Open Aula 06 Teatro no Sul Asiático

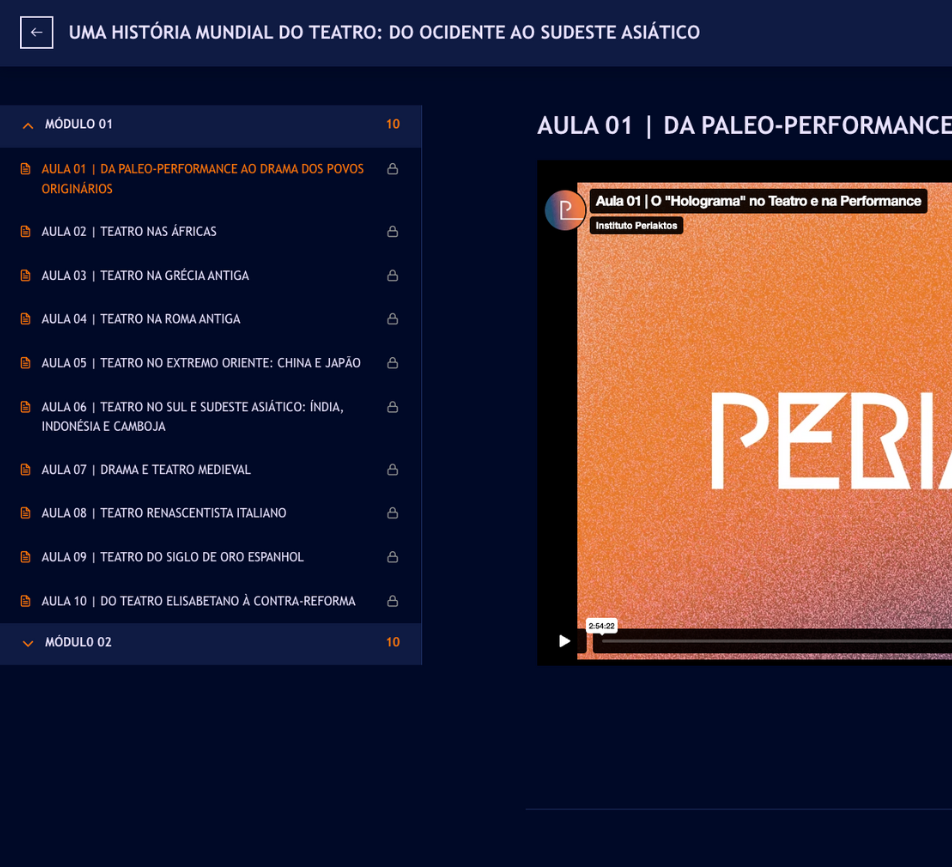tap(192, 416)
